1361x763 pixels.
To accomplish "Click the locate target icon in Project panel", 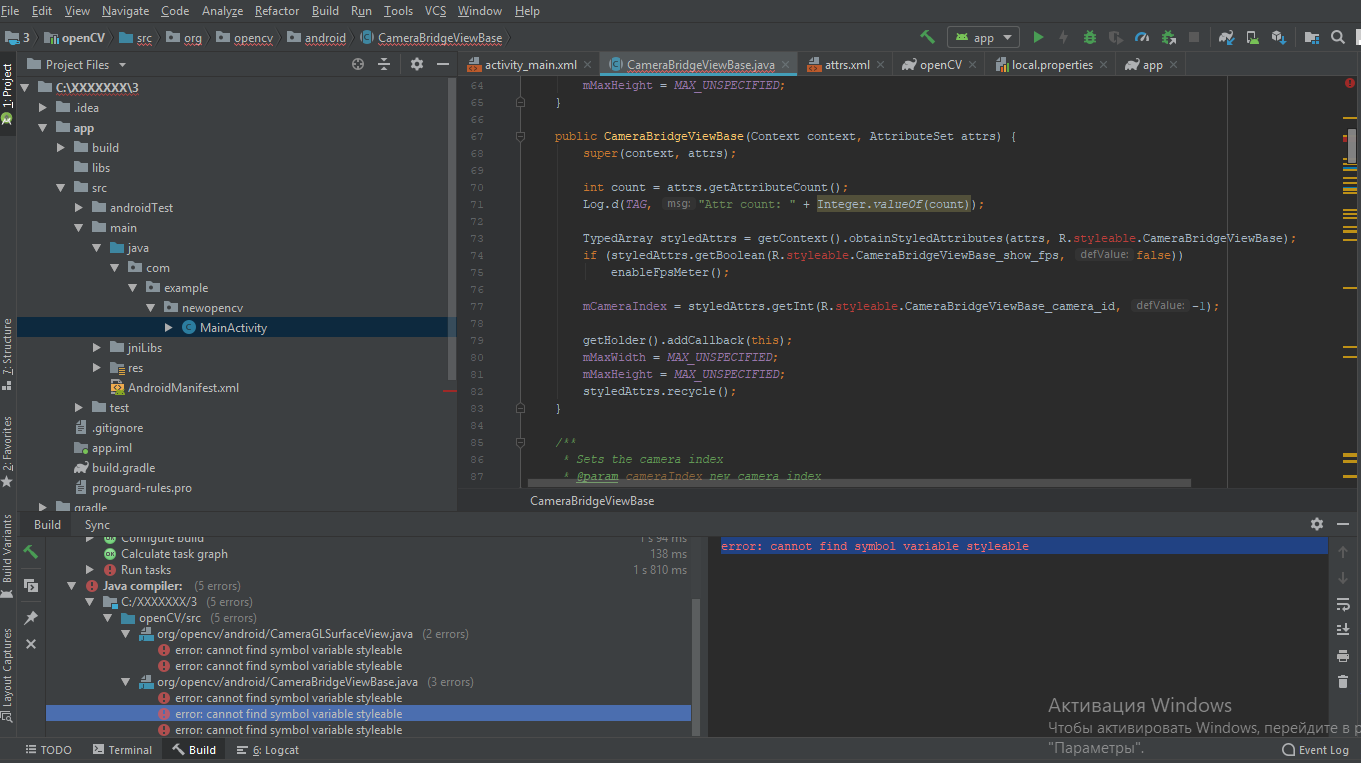I will (358, 64).
